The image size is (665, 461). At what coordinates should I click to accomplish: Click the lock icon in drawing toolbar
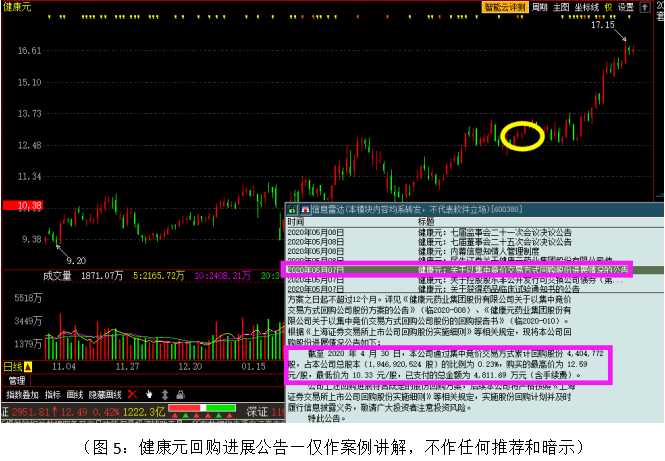click(177, 395)
